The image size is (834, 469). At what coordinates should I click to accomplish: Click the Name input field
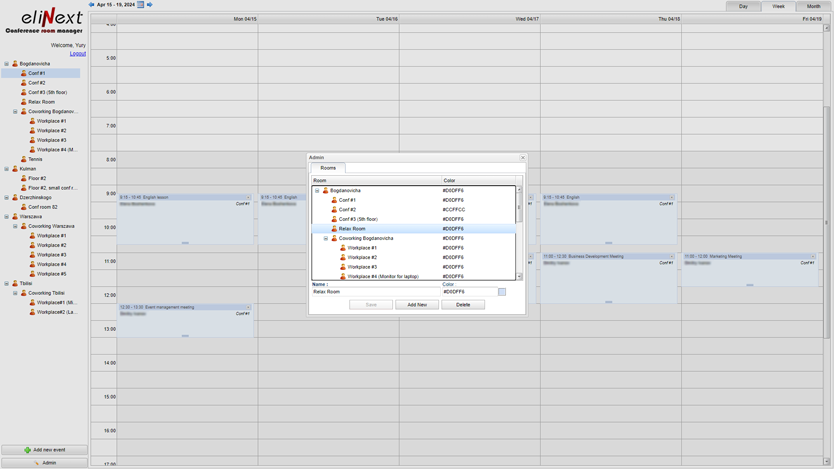375,292
